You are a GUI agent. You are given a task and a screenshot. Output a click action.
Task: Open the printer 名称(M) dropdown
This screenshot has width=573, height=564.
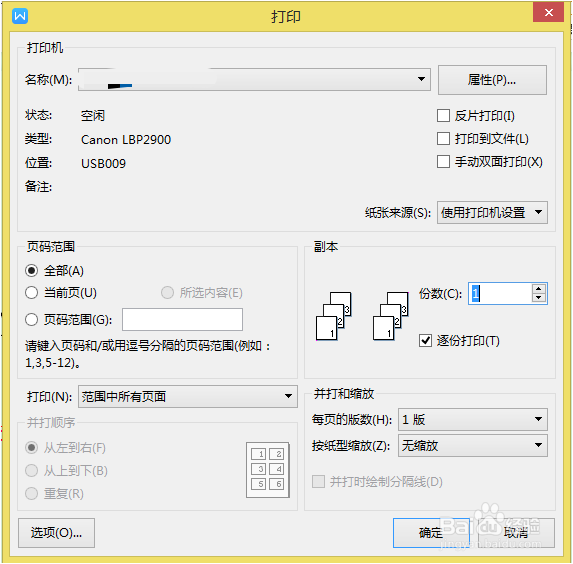254,79
